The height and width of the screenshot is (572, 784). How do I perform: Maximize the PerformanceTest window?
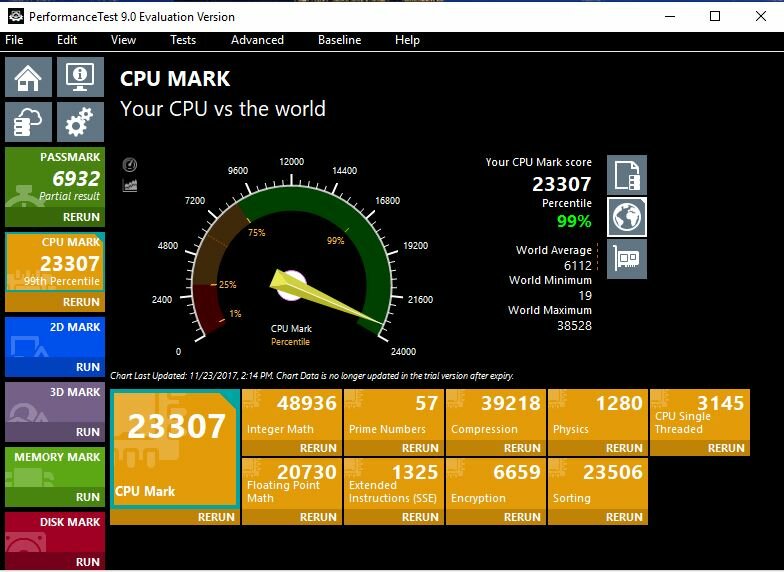point(715,16)
